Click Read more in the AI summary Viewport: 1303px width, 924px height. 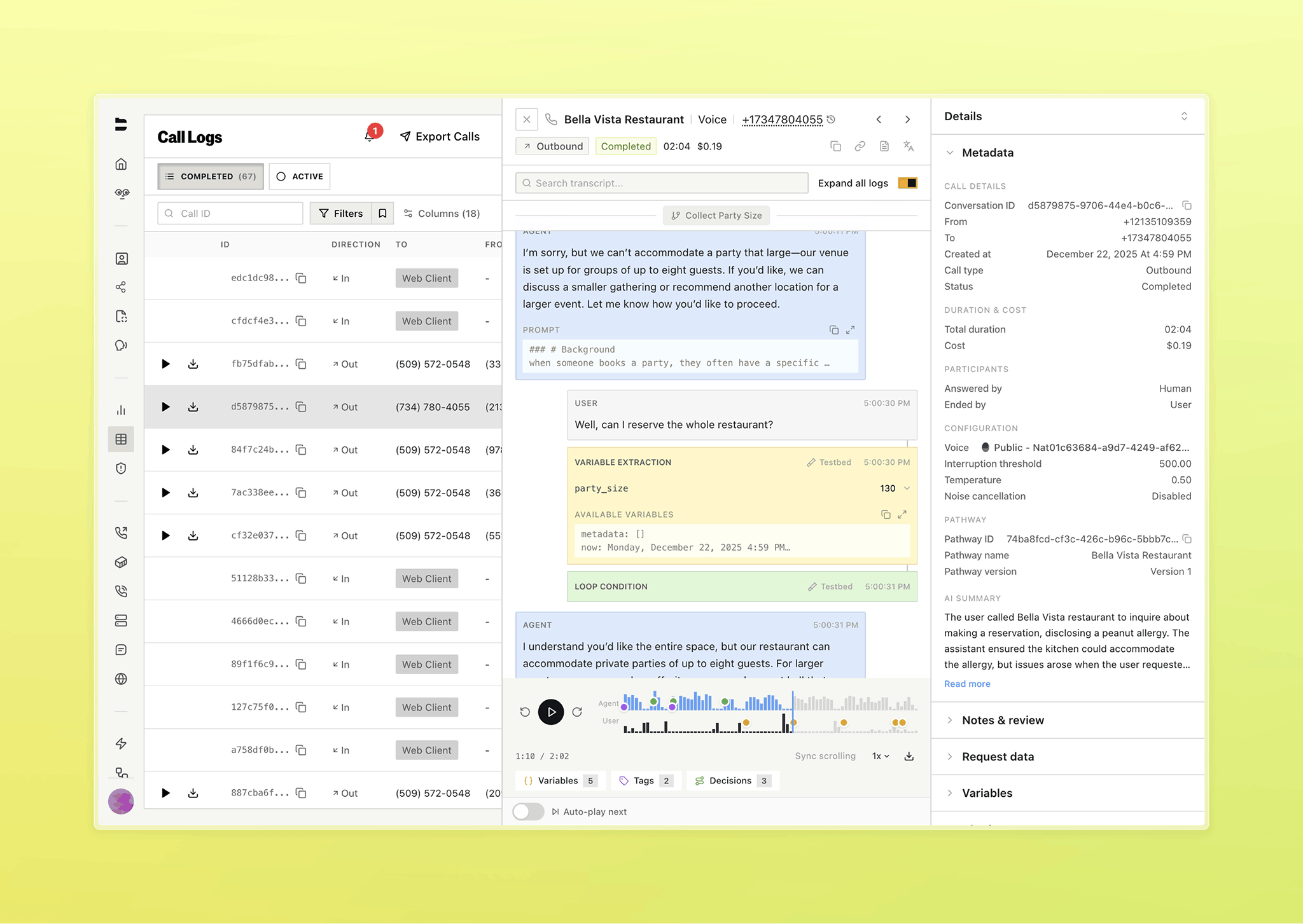(966, 684)
